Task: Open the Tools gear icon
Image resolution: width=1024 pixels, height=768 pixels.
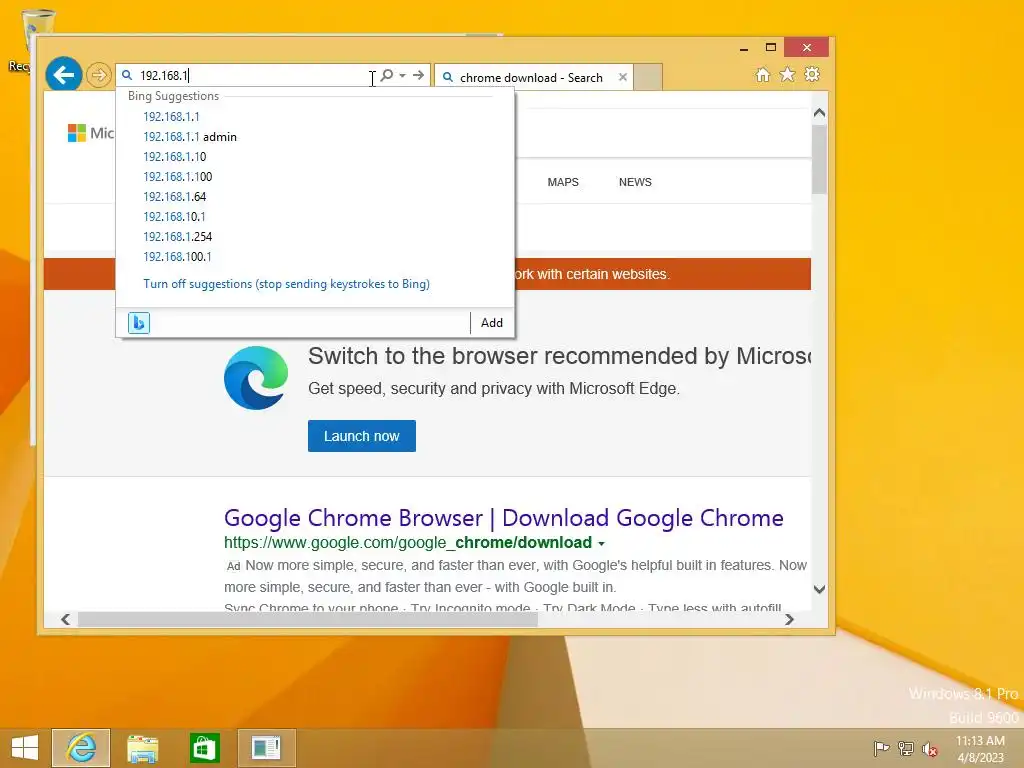Action: coord(812,74)
